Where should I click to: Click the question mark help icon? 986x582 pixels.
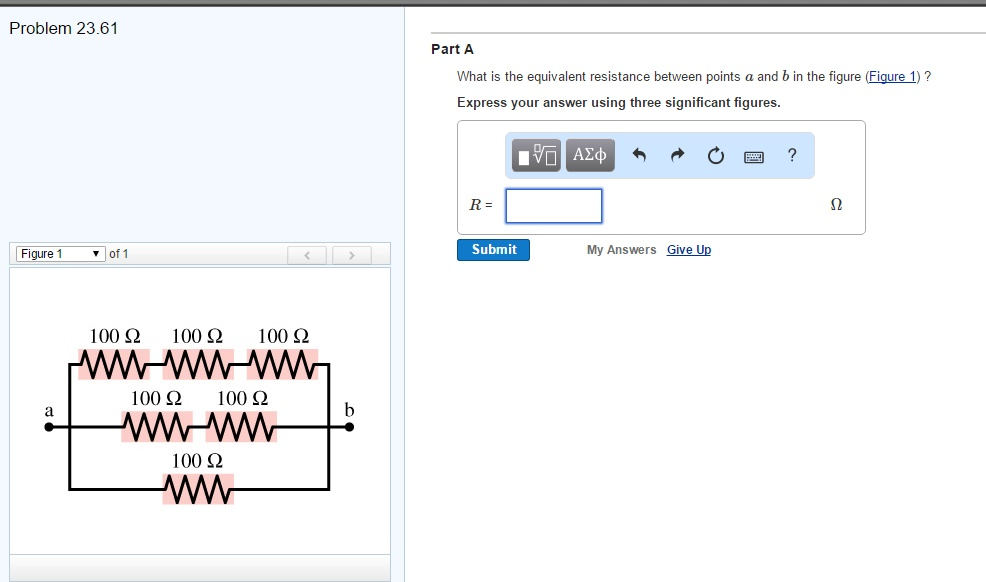[791, 155]
